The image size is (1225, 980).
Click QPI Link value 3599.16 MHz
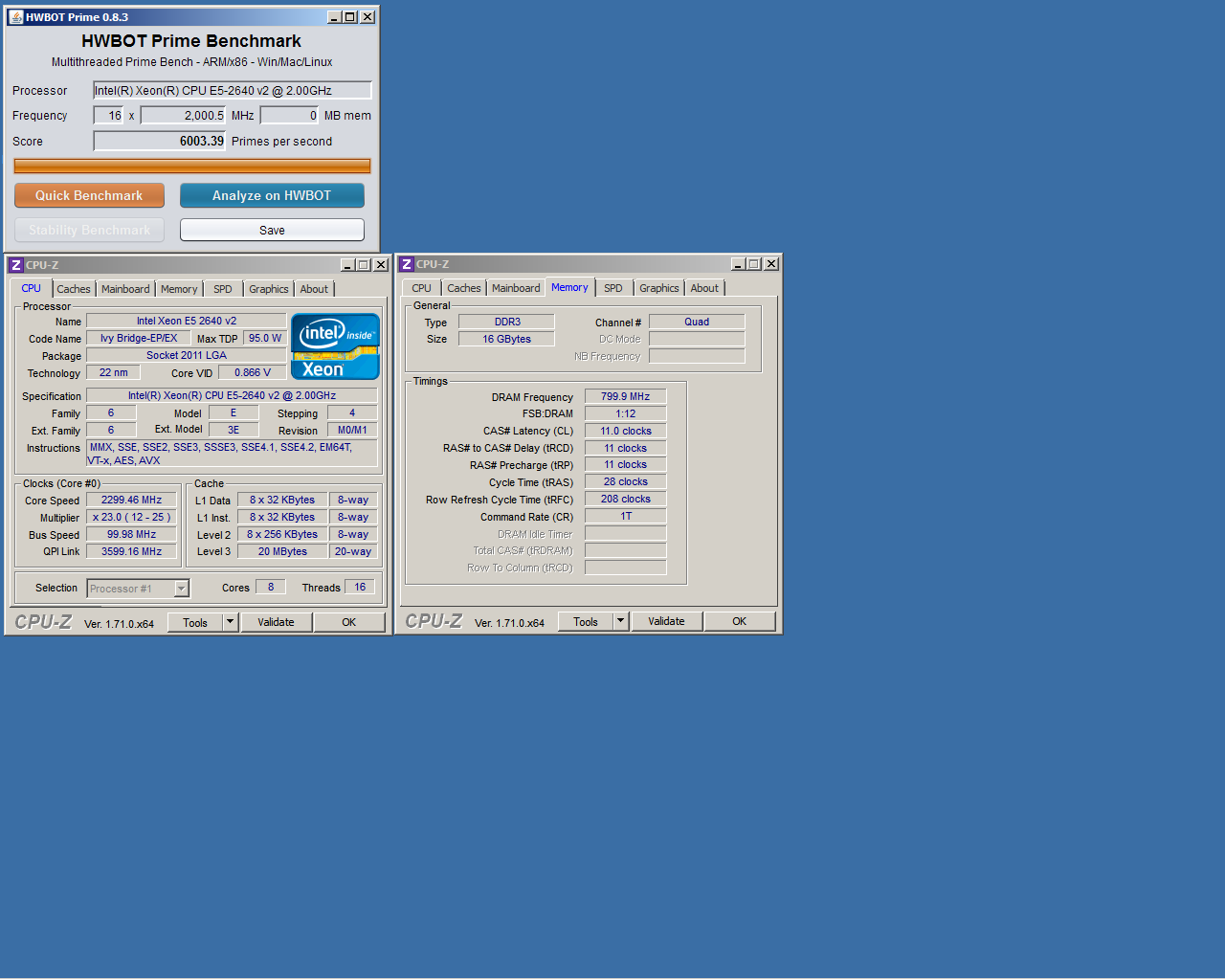coord(132,551)
